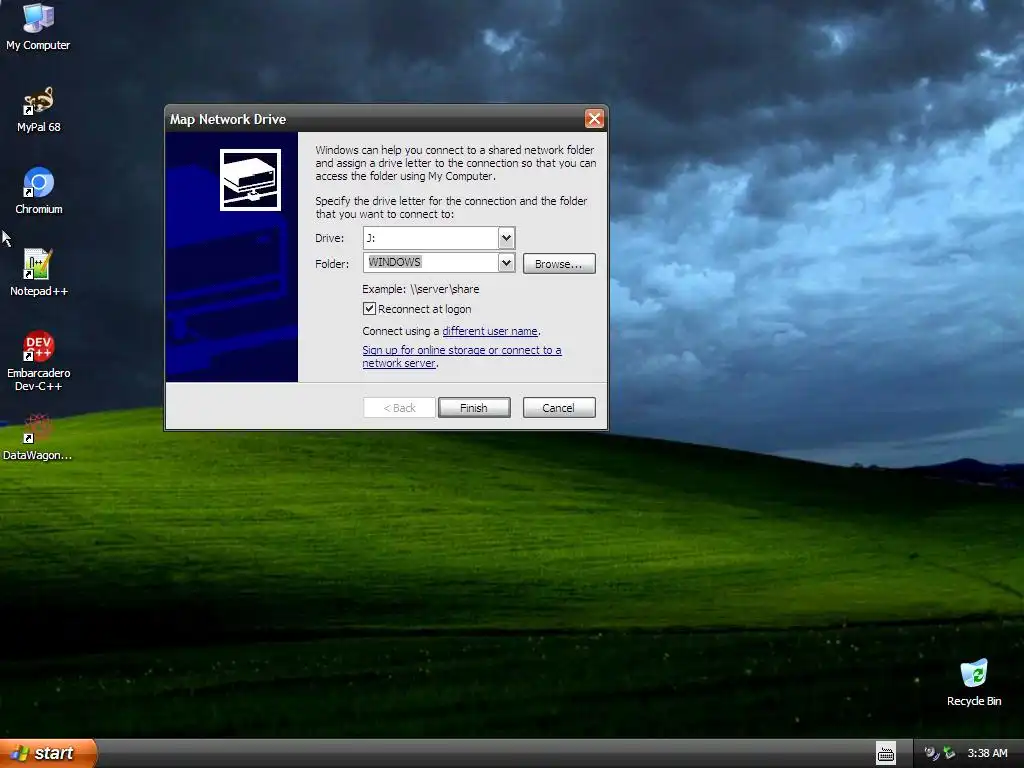
Task: Click the first system tray network icon
Action: pos(931,753)
